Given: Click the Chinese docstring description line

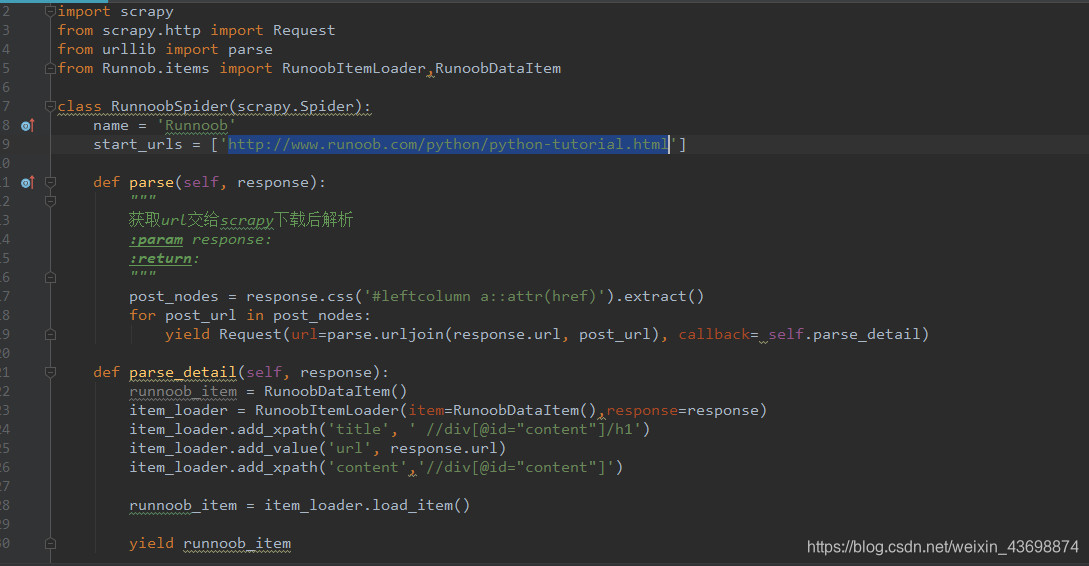Looking at the screenshot, I should coord(240,220).
